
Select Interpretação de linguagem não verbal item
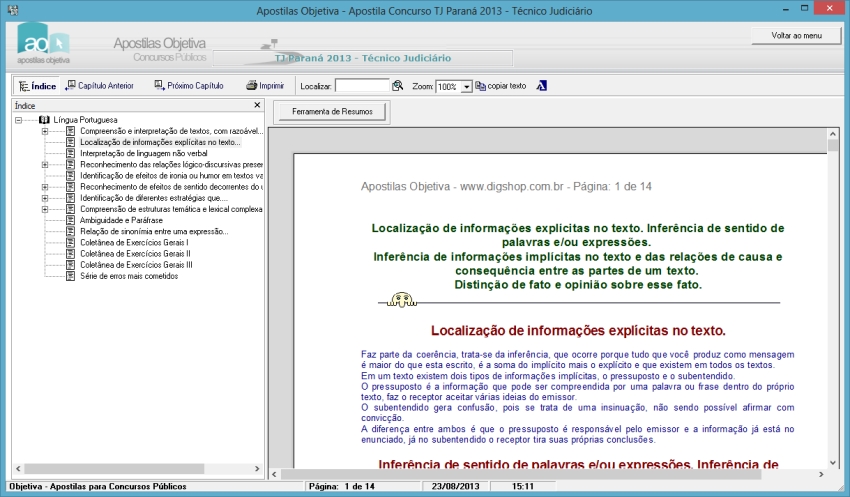pos(144,153)
